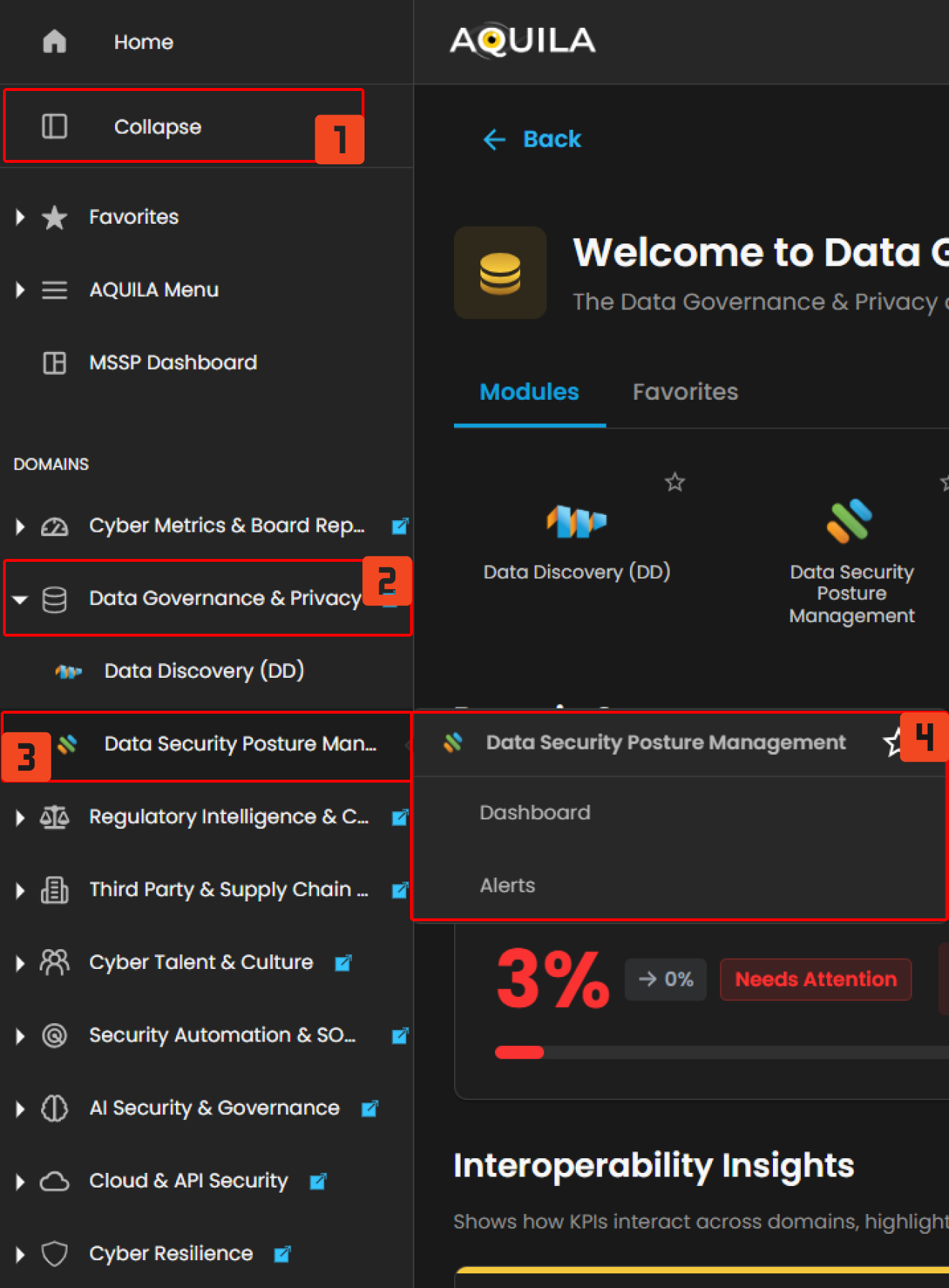Expand Regulatory Intelligence domain arrow
The height and width of the screenshot is (1288, 949).
(21, 817)
